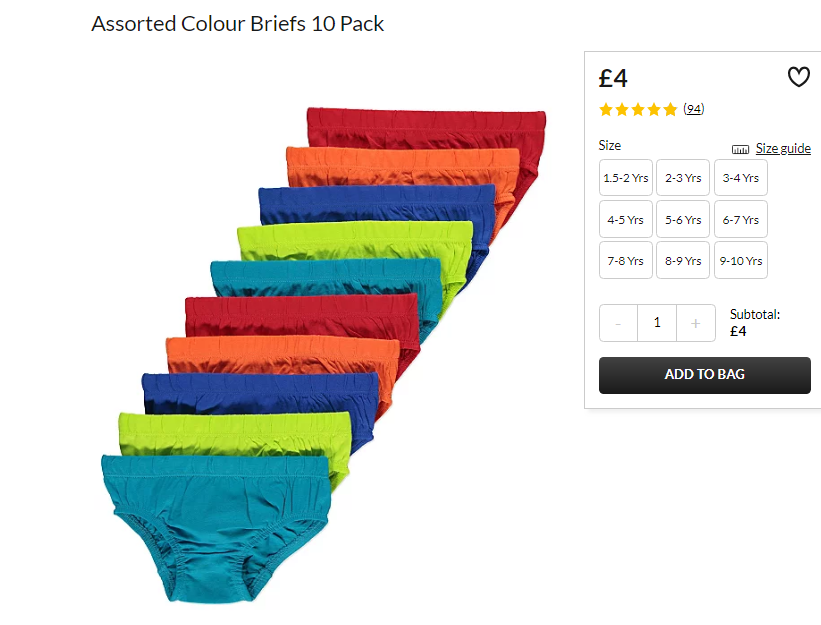The width and height of the screenshot is (821, 625).
Task: Select size 2-3 Yrs
Action: pos(683,178)
